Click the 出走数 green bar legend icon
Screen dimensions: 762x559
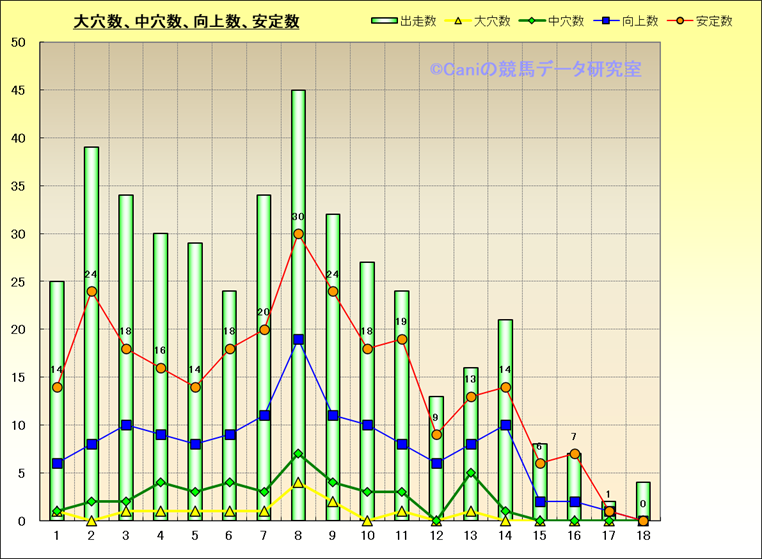pyautogui.click(x=384, y=21)
